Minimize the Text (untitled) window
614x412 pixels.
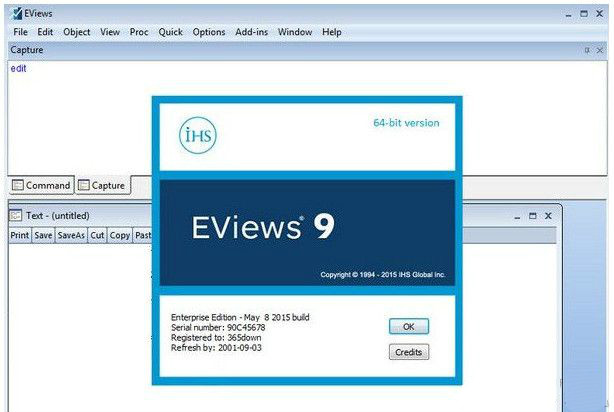(x=517, y=216)
